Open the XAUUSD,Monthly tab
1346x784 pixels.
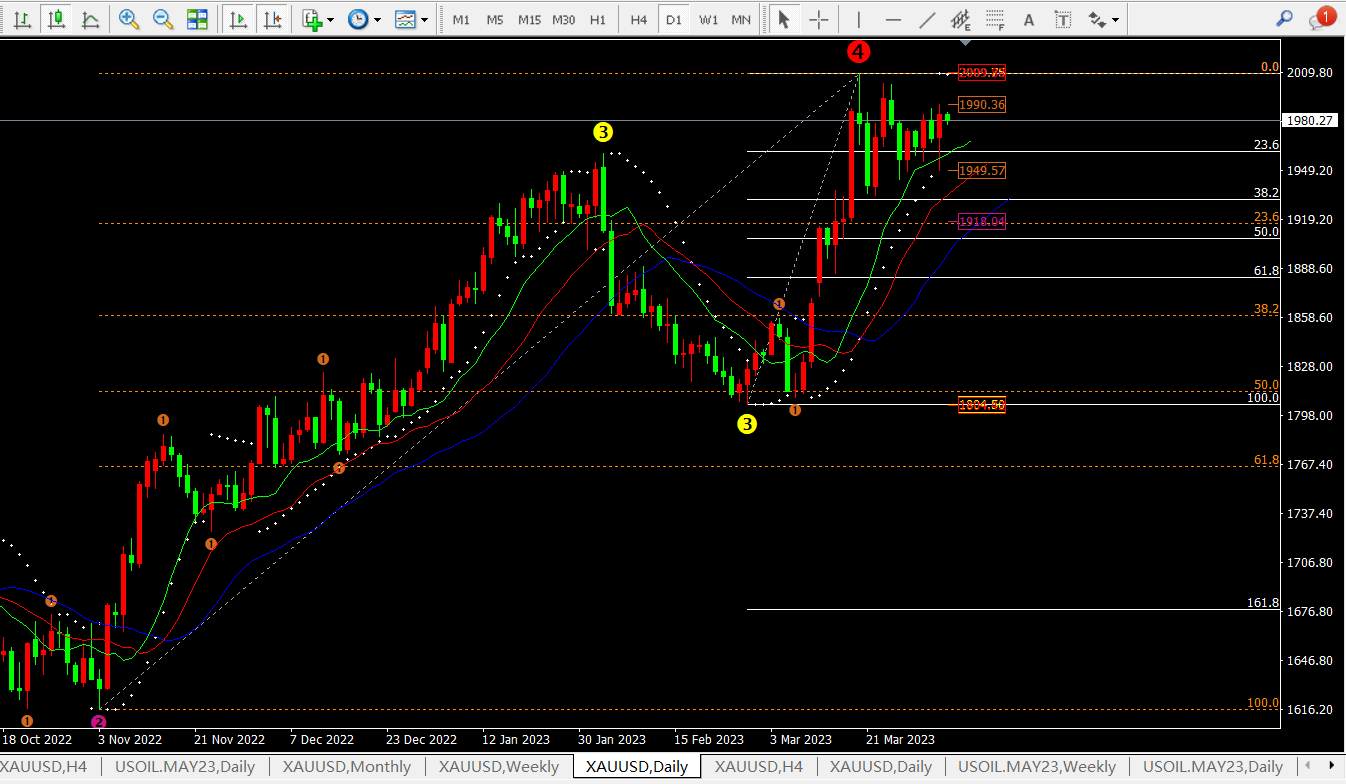(x=347, y=767)
